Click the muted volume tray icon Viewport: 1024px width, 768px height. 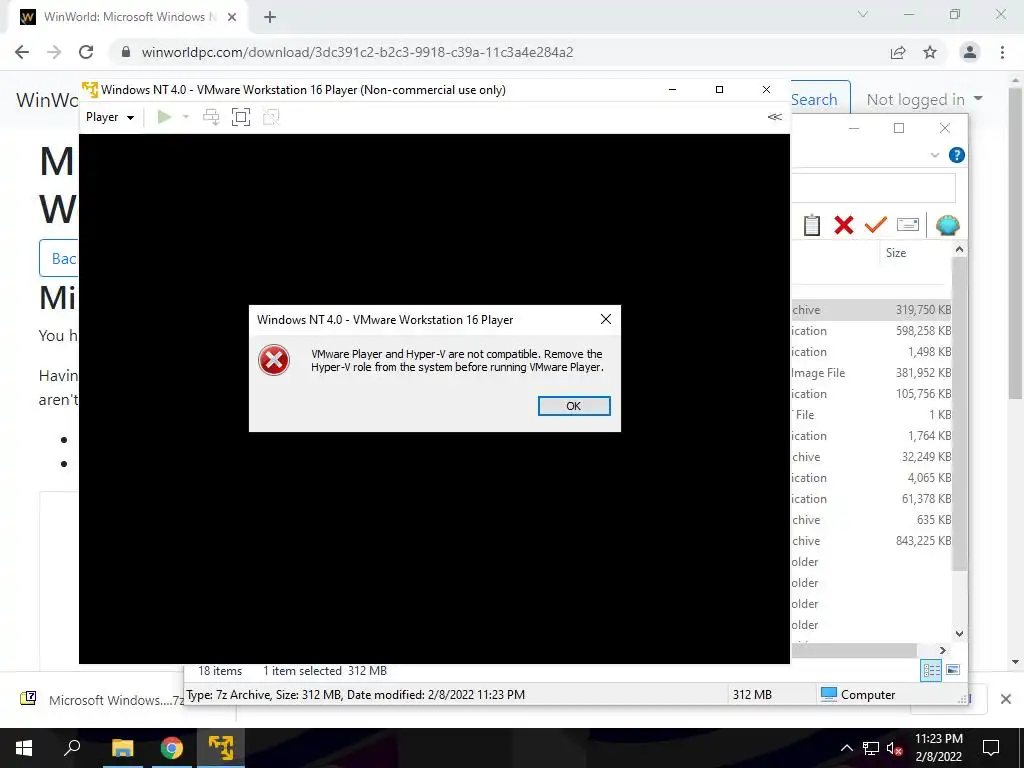[894, 748]
